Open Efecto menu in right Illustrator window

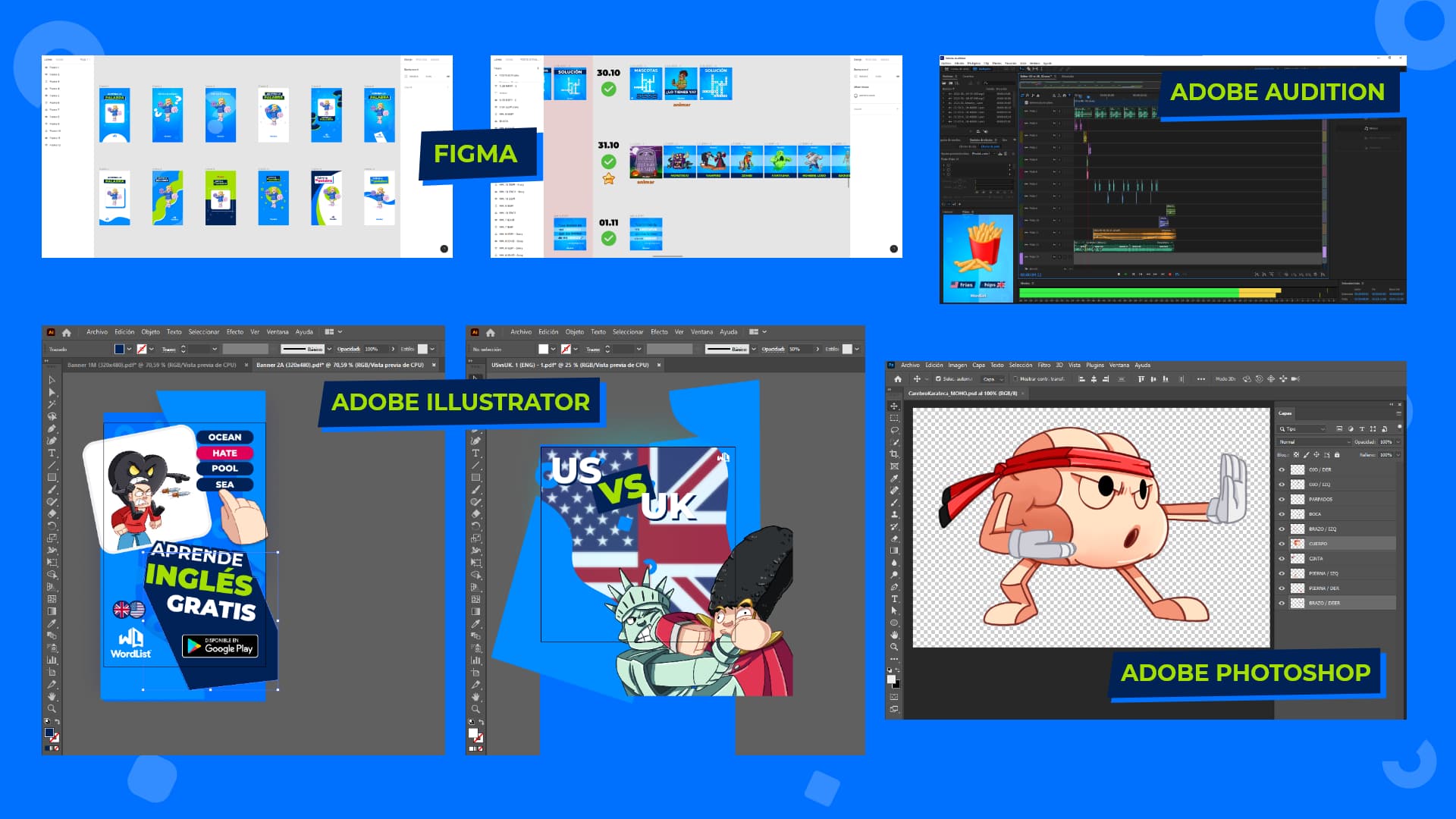click(x=659, y=332)
